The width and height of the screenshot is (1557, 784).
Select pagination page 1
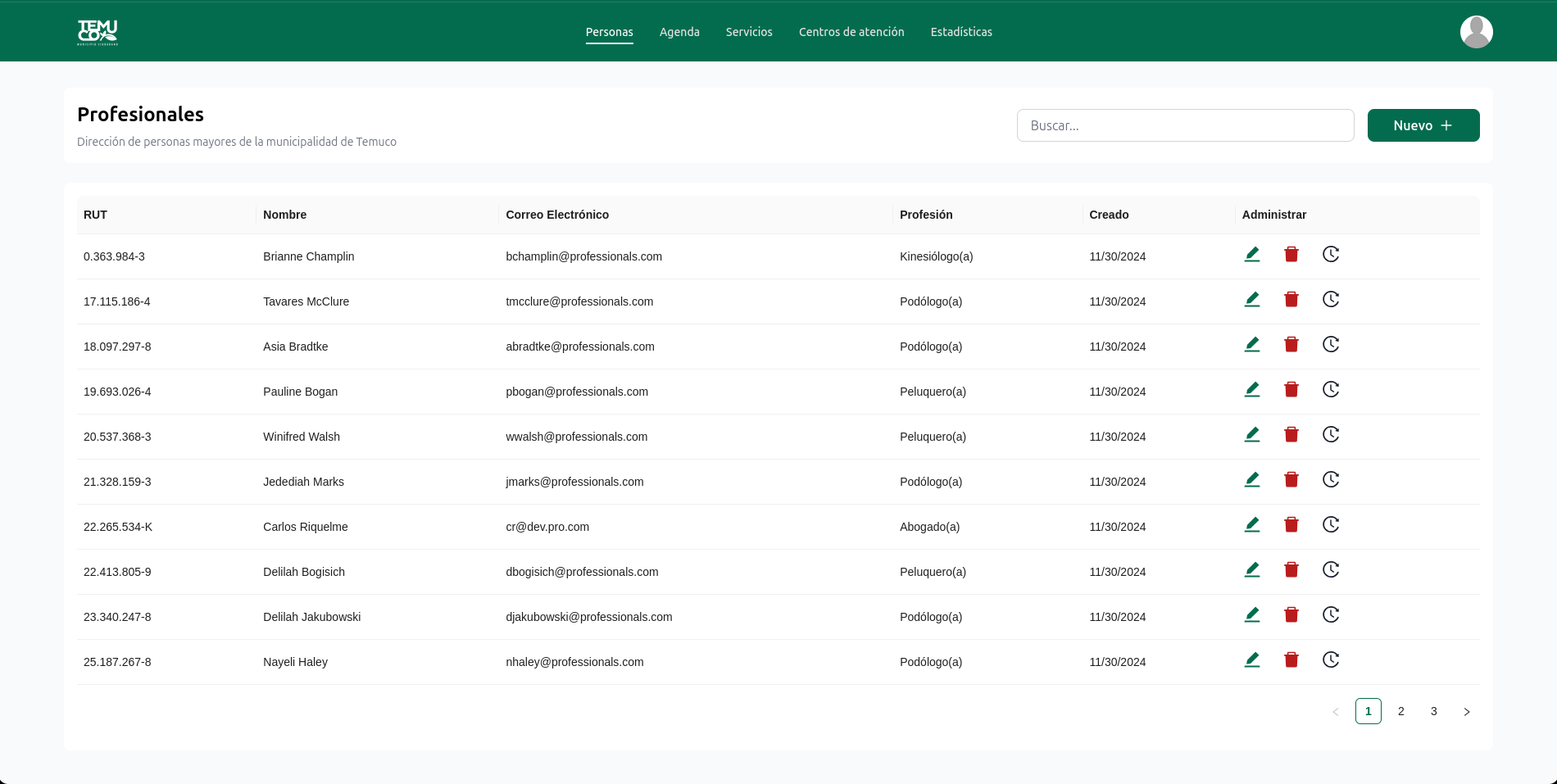click(x=1369, y=711)
